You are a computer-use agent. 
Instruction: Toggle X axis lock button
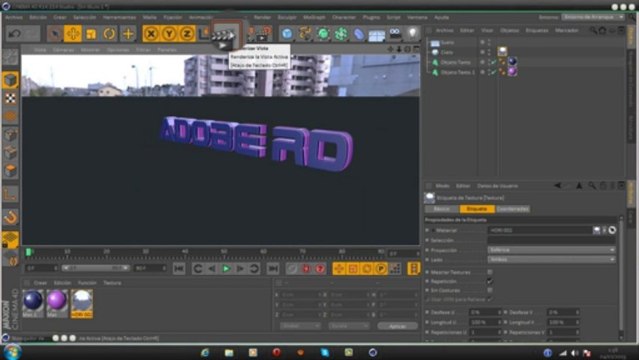tap(151, 33)
